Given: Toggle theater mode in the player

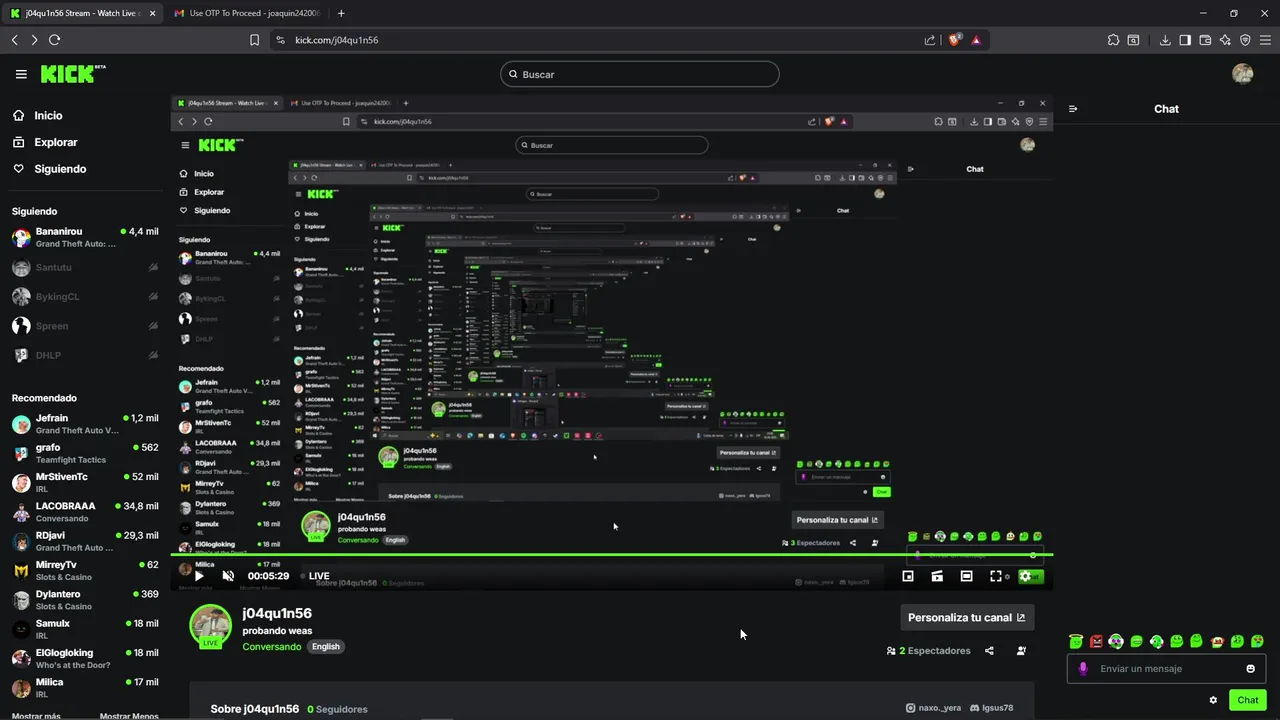Looking at the screenshot, I should [966, 576].
